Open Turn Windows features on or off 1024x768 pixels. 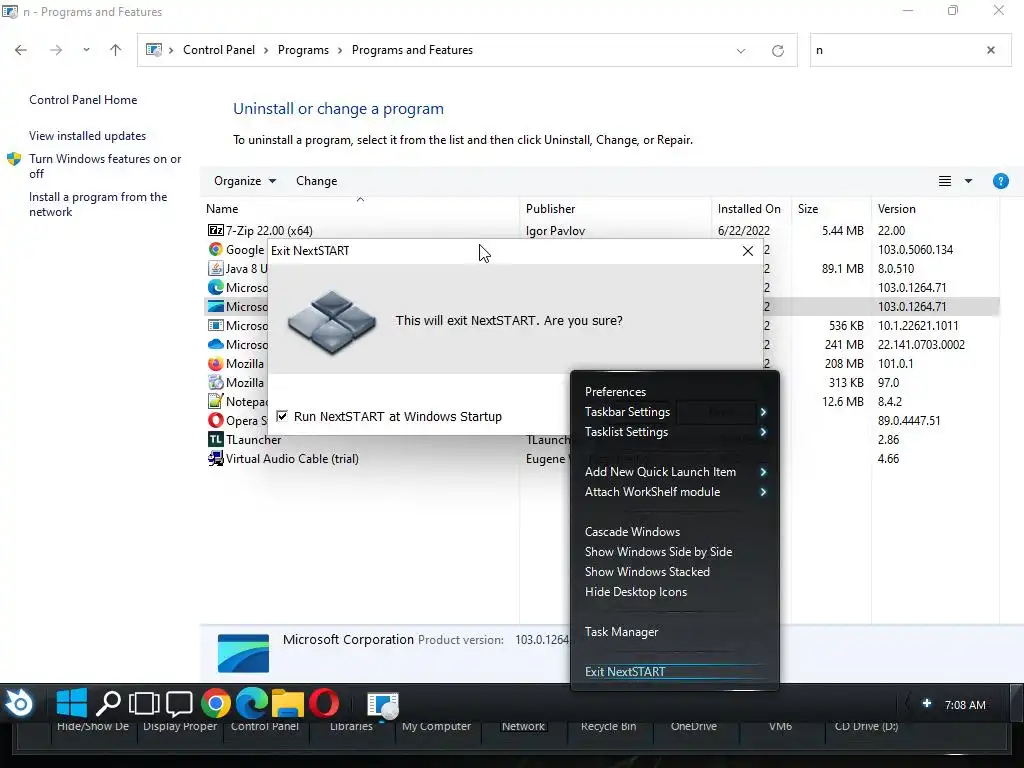[105, 166]
